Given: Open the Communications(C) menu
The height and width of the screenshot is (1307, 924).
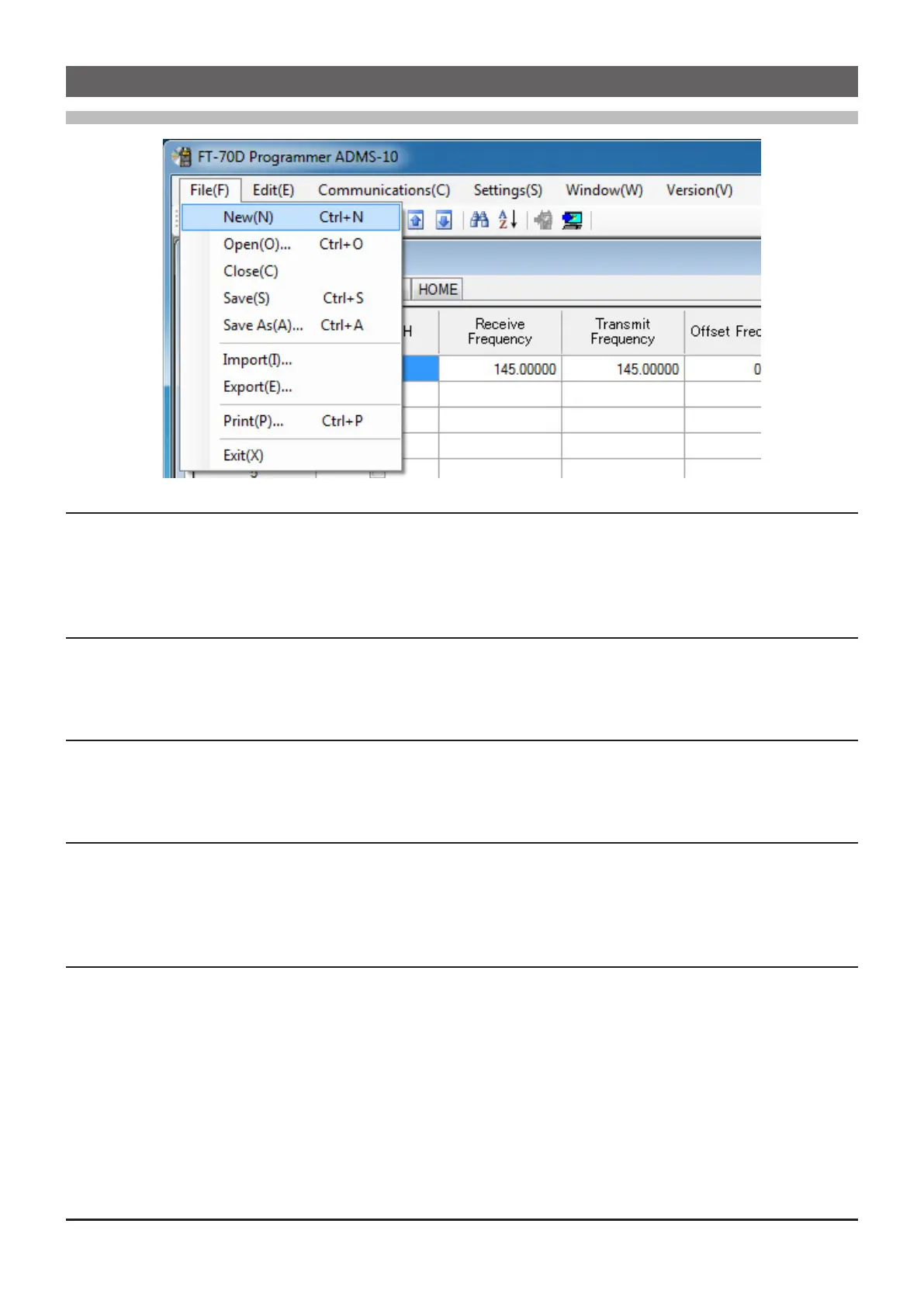Looking at the screenshot, I should 384,190.
